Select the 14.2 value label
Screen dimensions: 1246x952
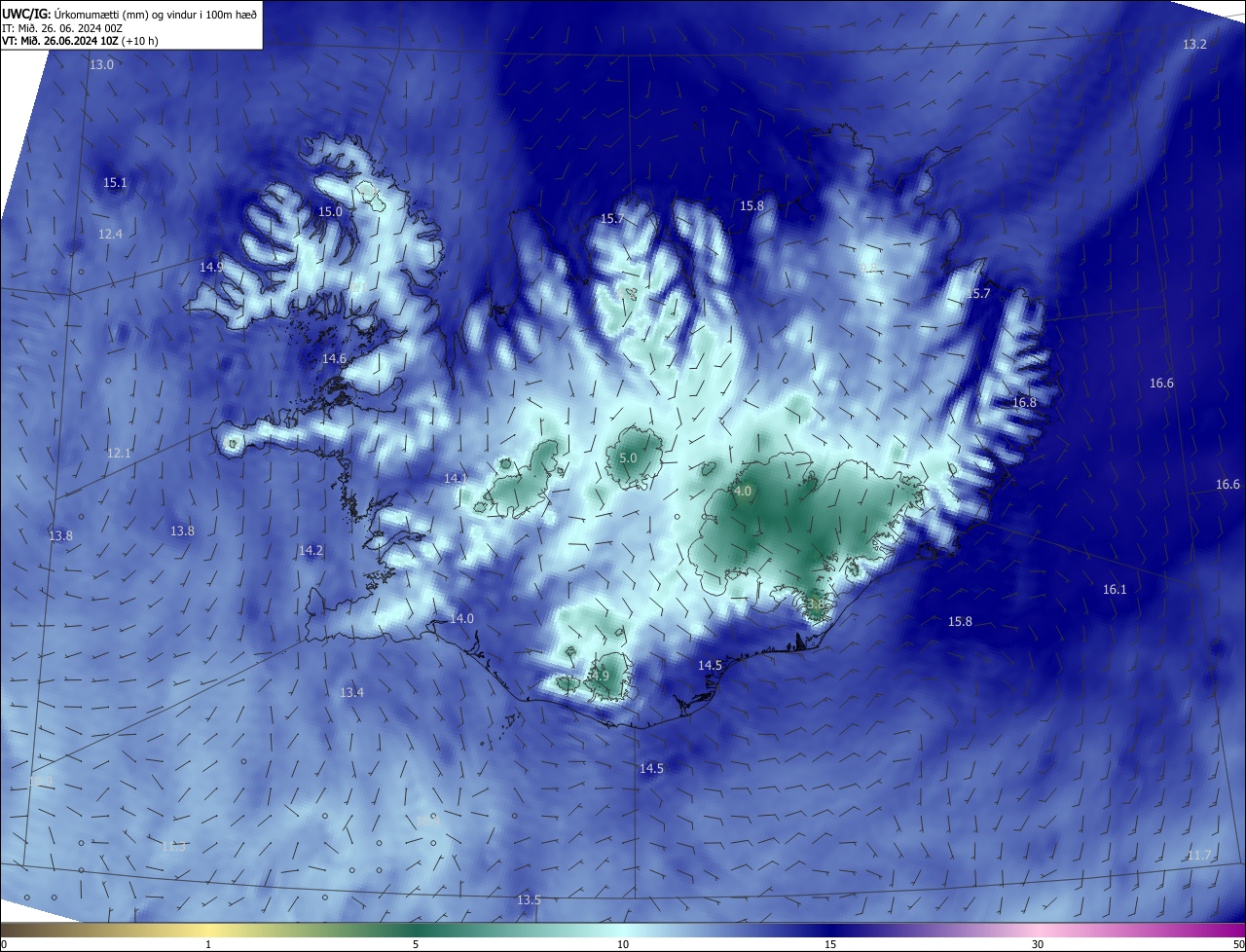click(311, 550)
